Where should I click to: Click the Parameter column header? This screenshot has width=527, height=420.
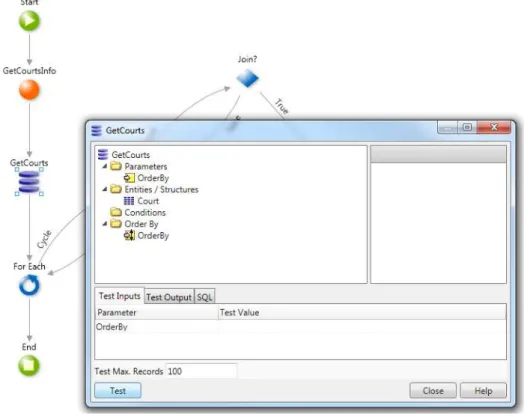pyautogui.click(x=157, y=312)
